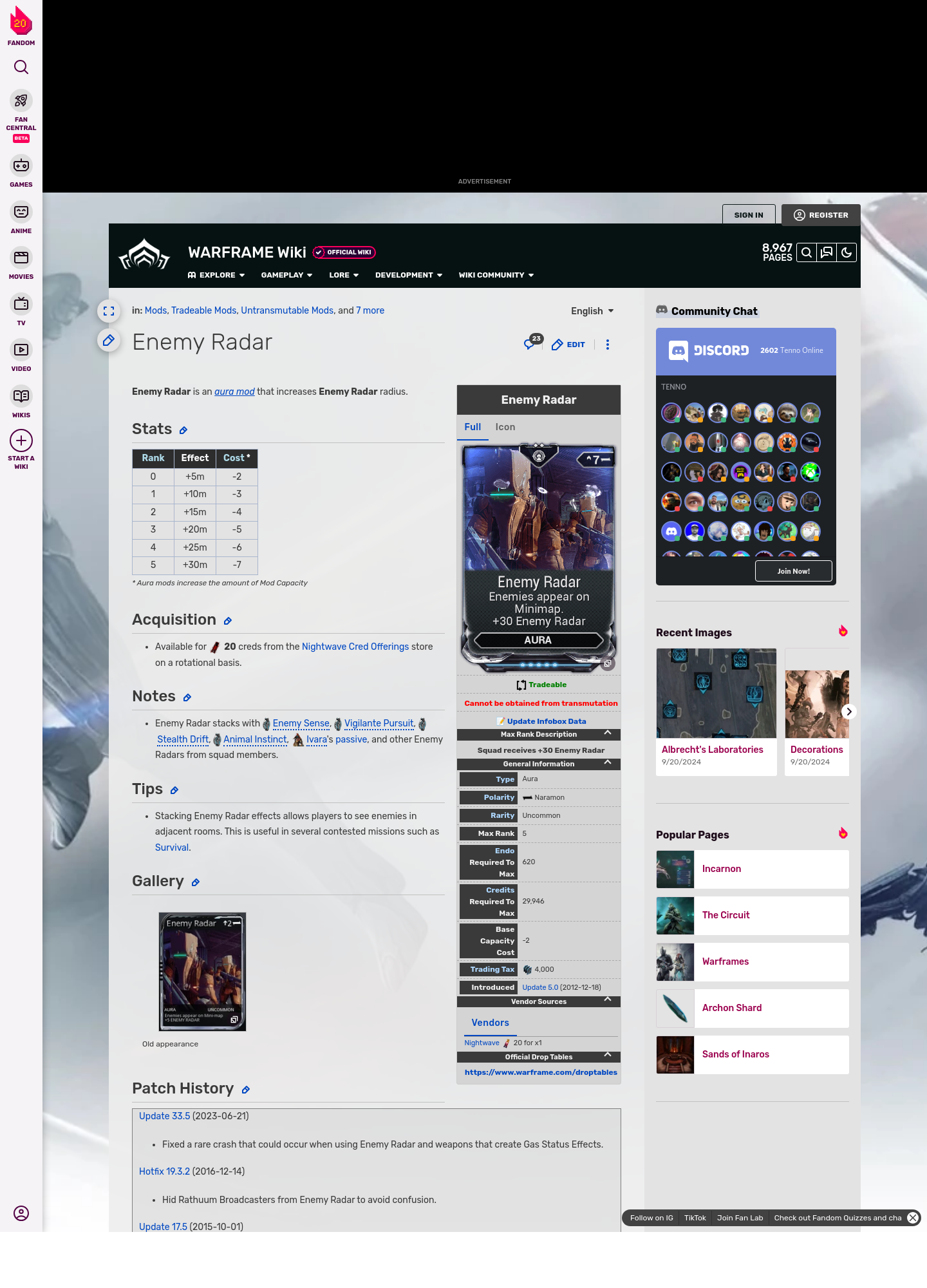Close the bottom Fandom notification bar
Screen dimensions: 927x1288
click(x=913, y=1218)
